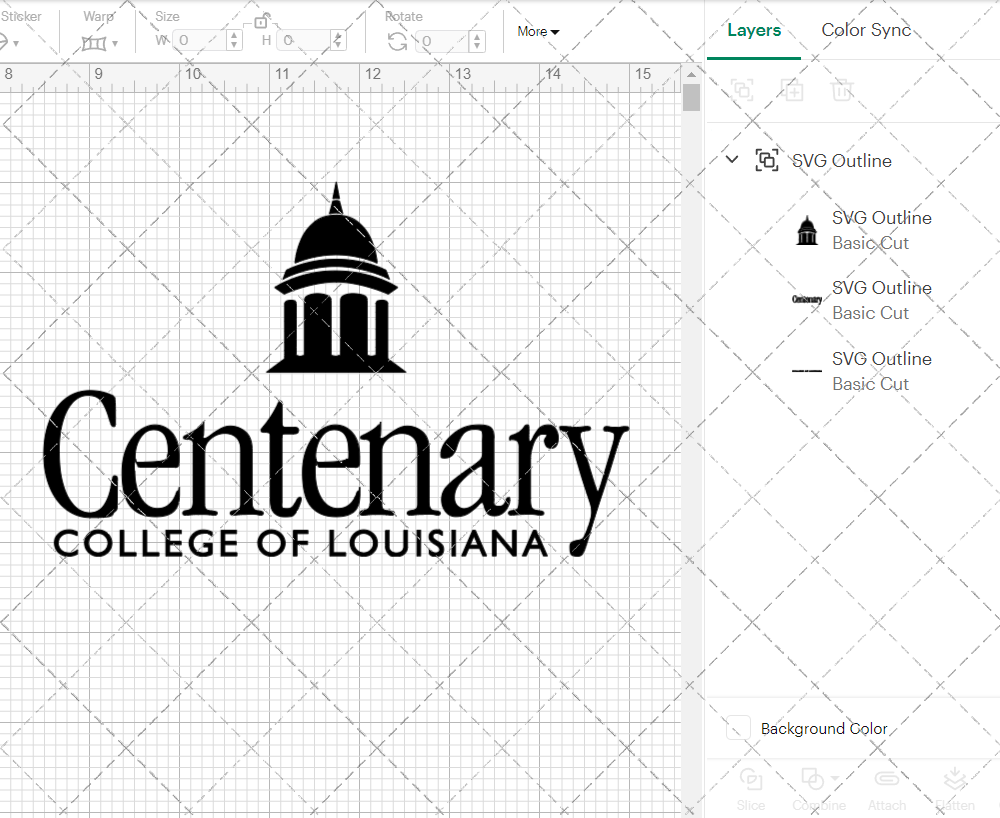This screenshot has width=1000, height=818.
Task: Increment the rotate value using the stepper arrows
Action: [477, 39]
